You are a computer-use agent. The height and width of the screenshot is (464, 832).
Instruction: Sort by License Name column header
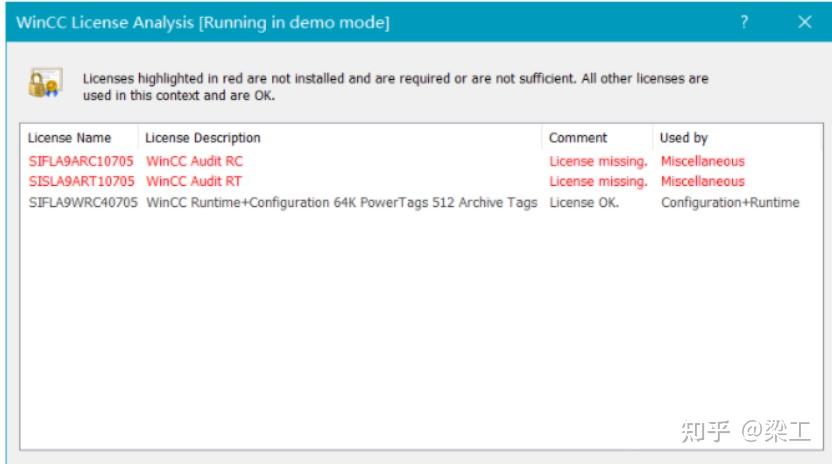[70, 138]
